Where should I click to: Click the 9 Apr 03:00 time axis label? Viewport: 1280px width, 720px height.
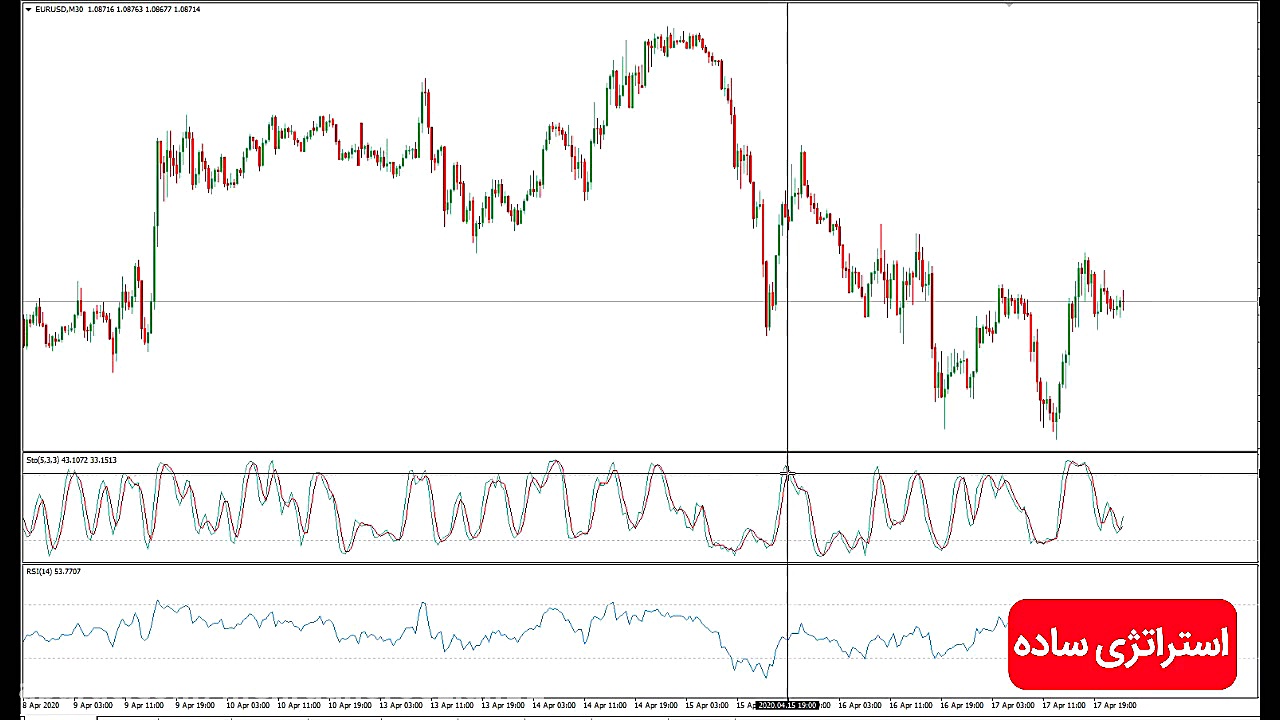tap(92, 705)
